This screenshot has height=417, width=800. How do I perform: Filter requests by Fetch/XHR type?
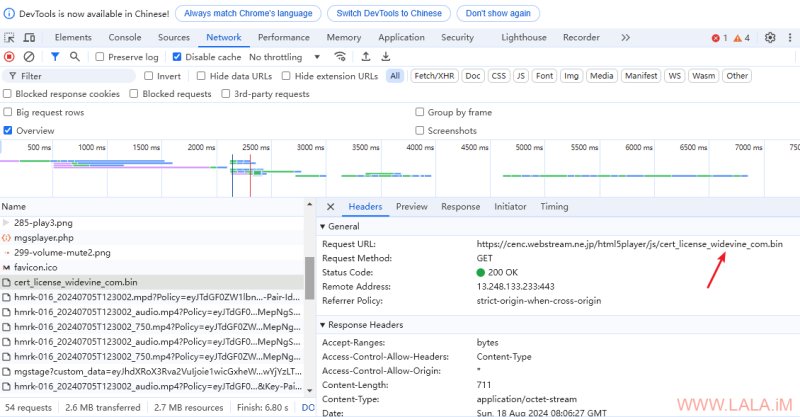[x=434, y=76]
